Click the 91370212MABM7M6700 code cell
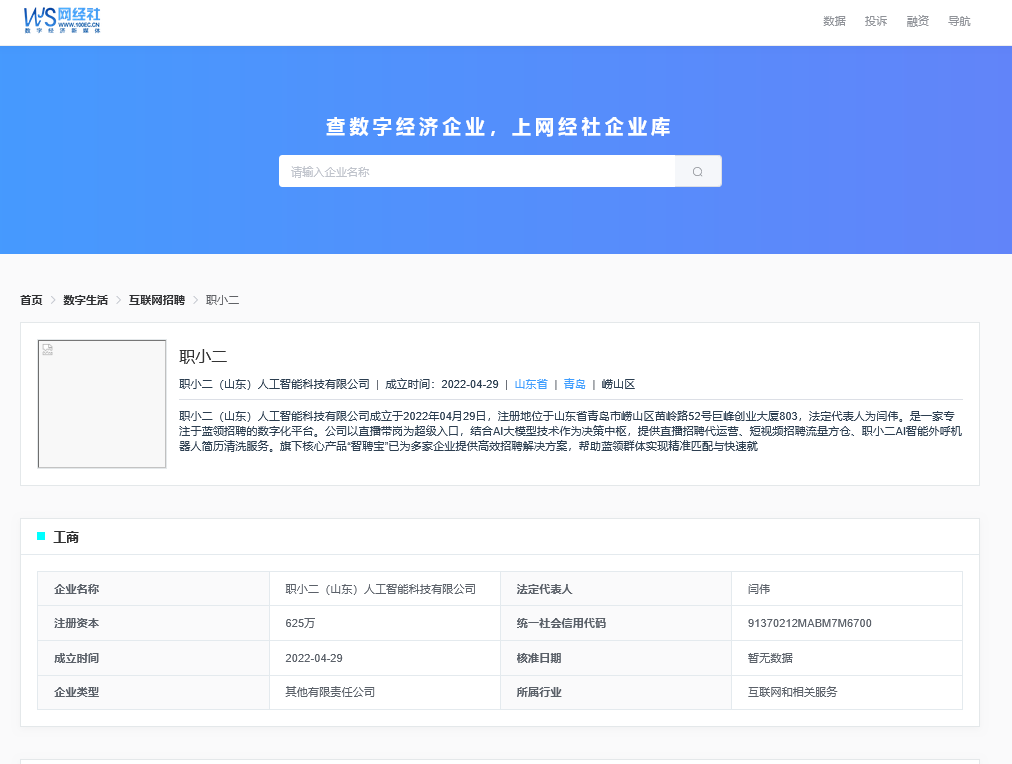 pos(847,623)
